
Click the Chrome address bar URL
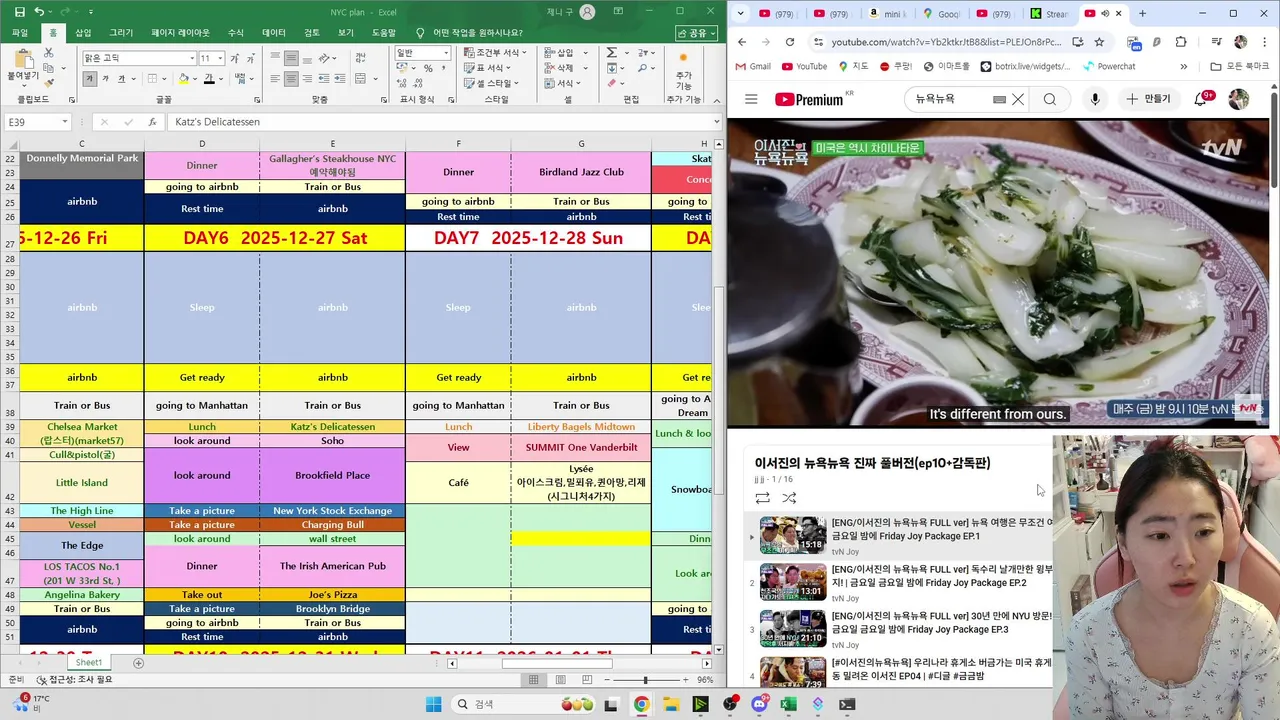(x=946, y=42)
